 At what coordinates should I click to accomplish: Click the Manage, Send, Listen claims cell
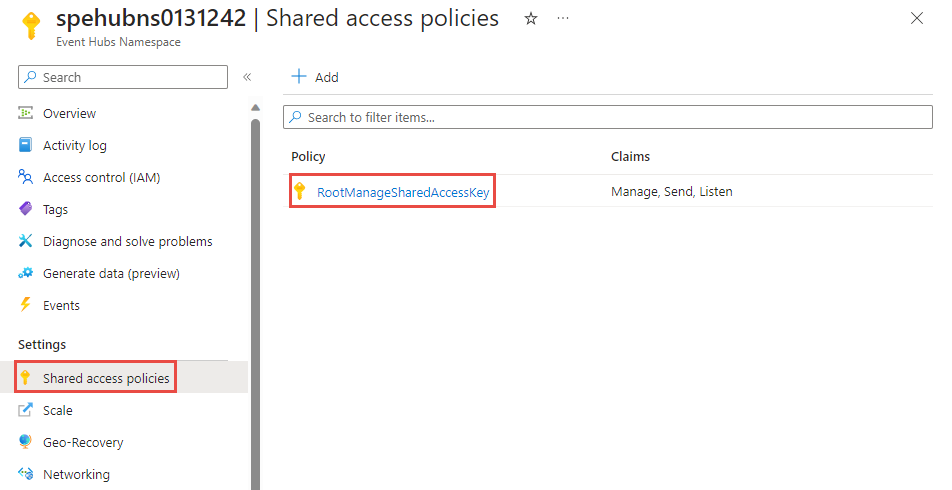click(672, 192)
